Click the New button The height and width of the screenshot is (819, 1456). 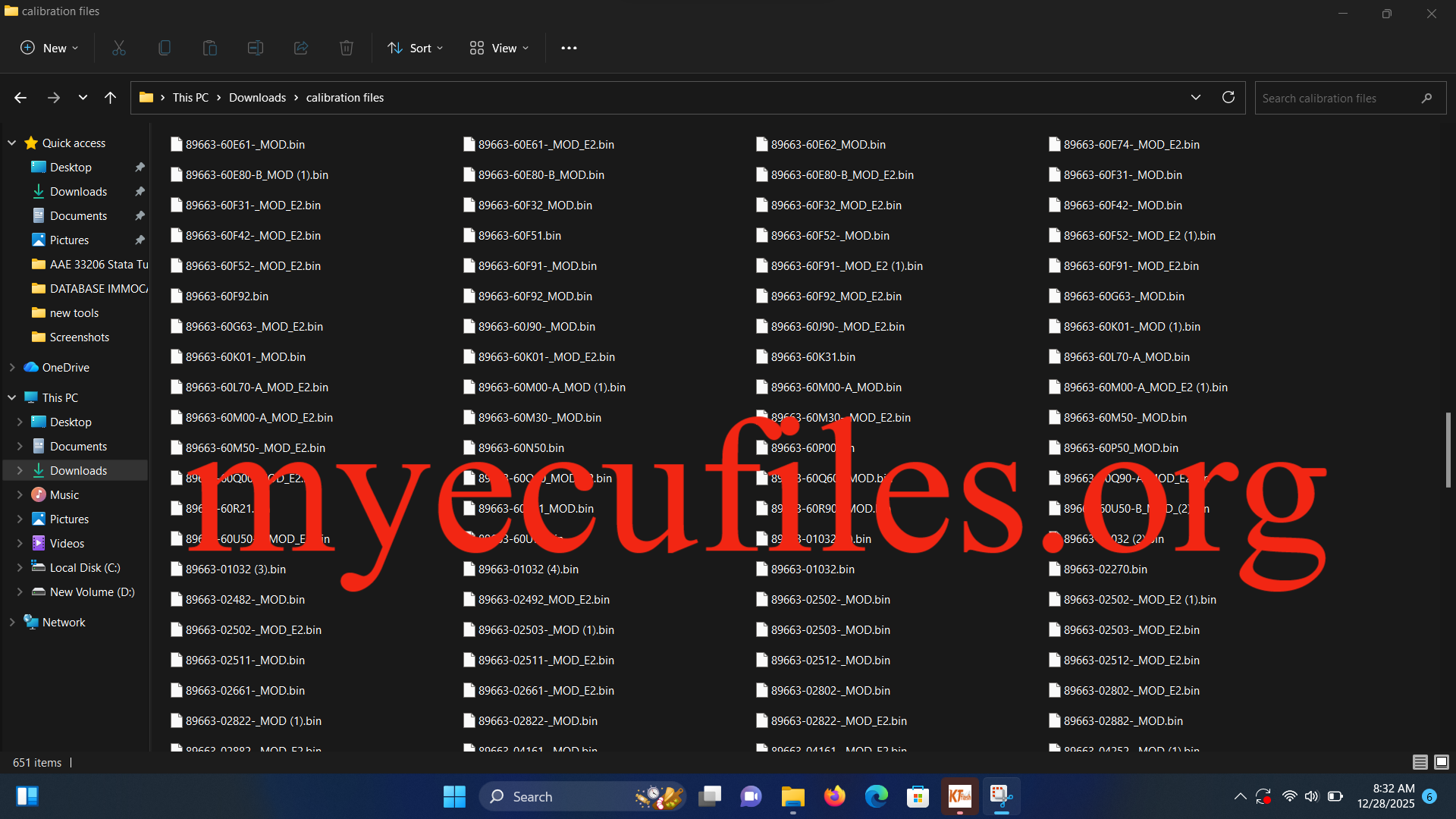click(49, 48)
